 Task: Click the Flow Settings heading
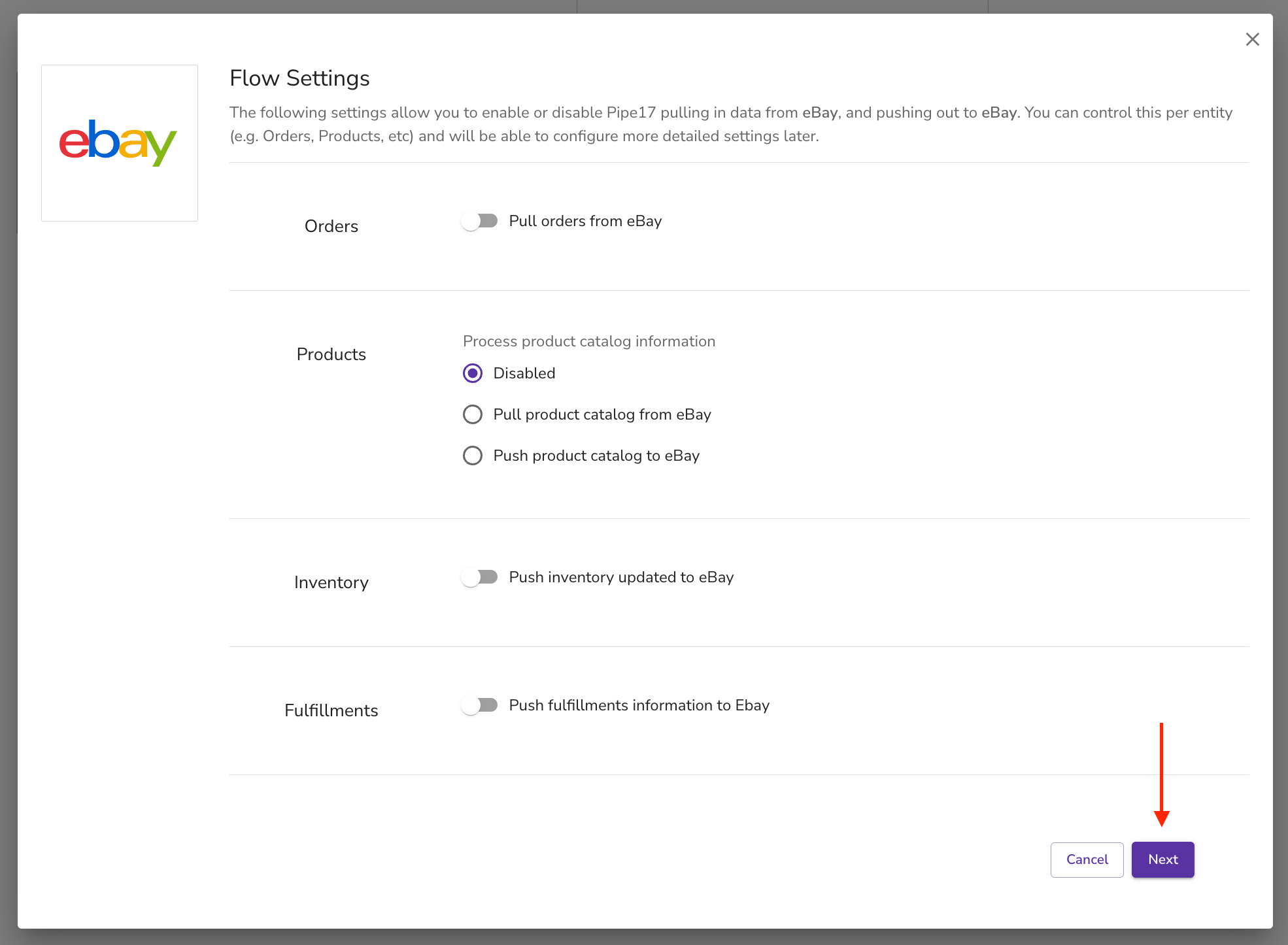click(299, 78)
